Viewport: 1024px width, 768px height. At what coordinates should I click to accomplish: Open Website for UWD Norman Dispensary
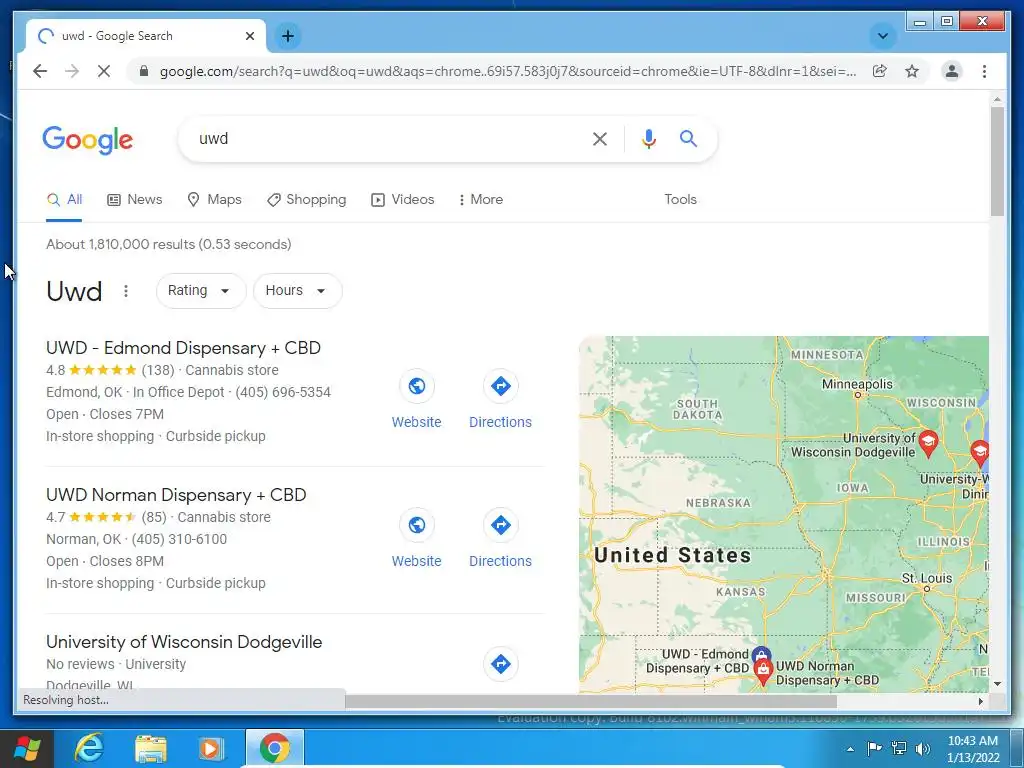[x=417, y=540]
